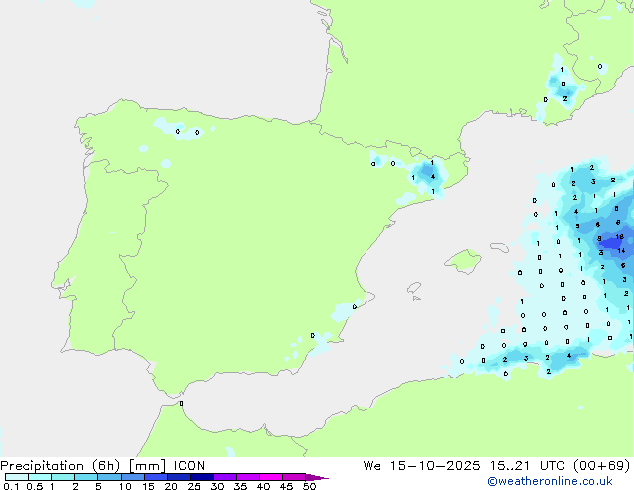Viewport: 634px width, 490px height.
Task: Click the 14 mm precipitation value on the map
Action: [x=621, y=250]
